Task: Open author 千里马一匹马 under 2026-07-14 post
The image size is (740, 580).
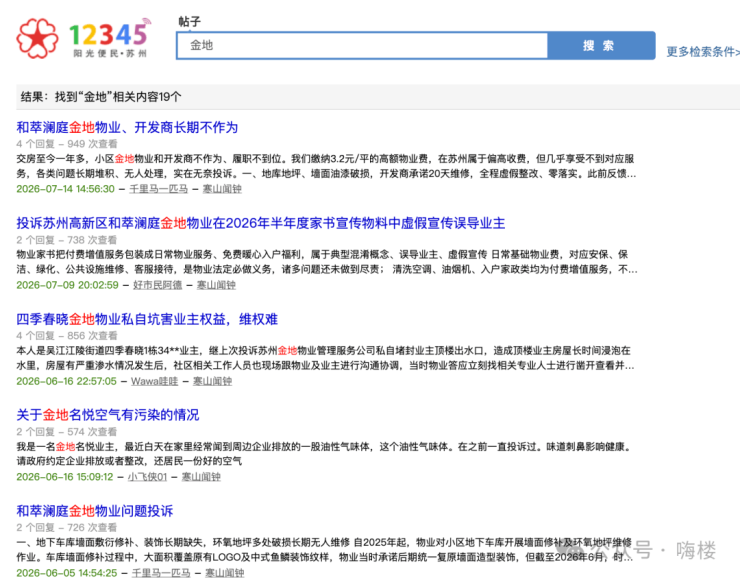Action: 159,189
